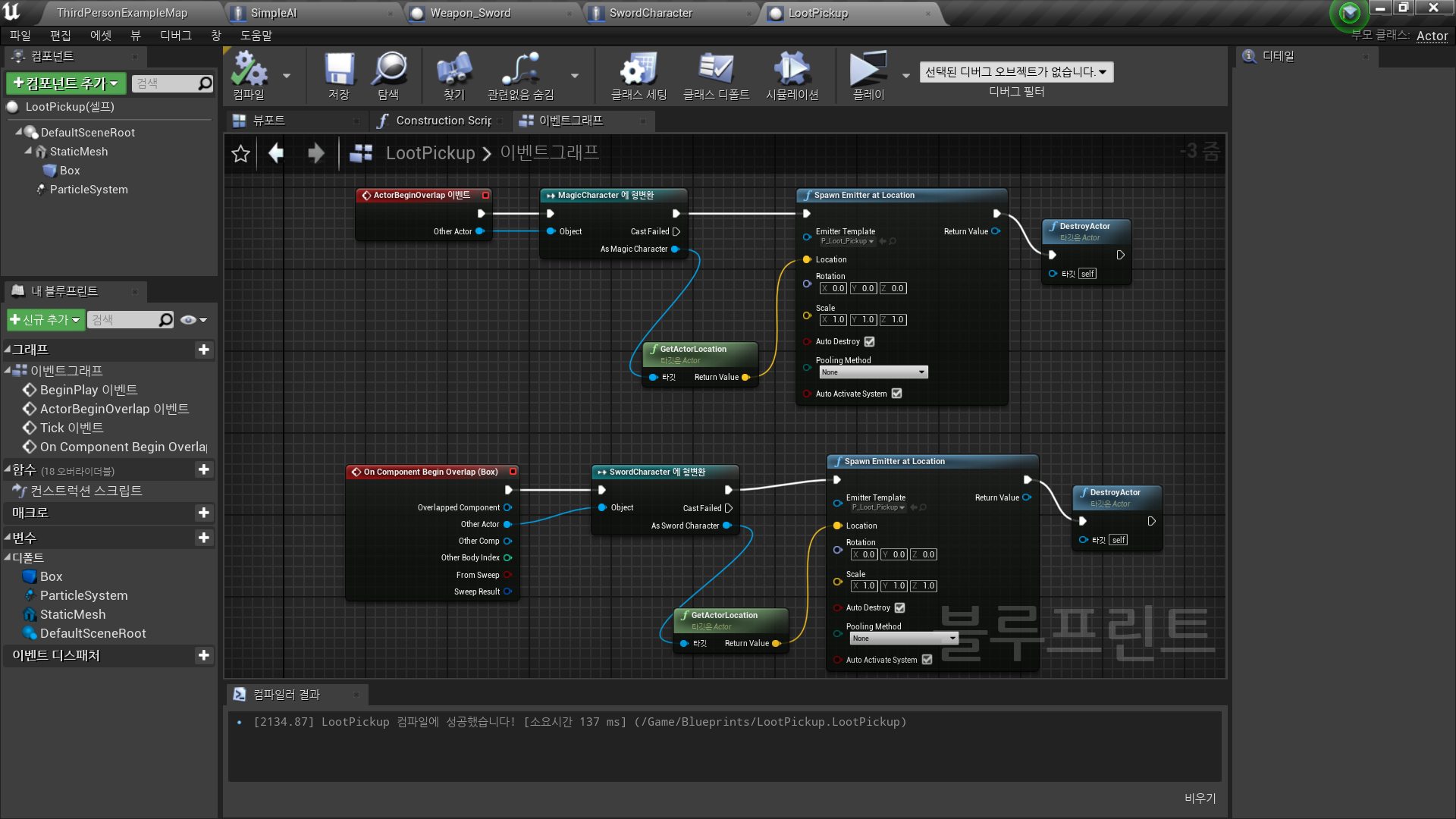Toggle Auto Destroy on upper Spawn Emitter node
This screenshot has width=1456, height=819.
click(870, 342)
